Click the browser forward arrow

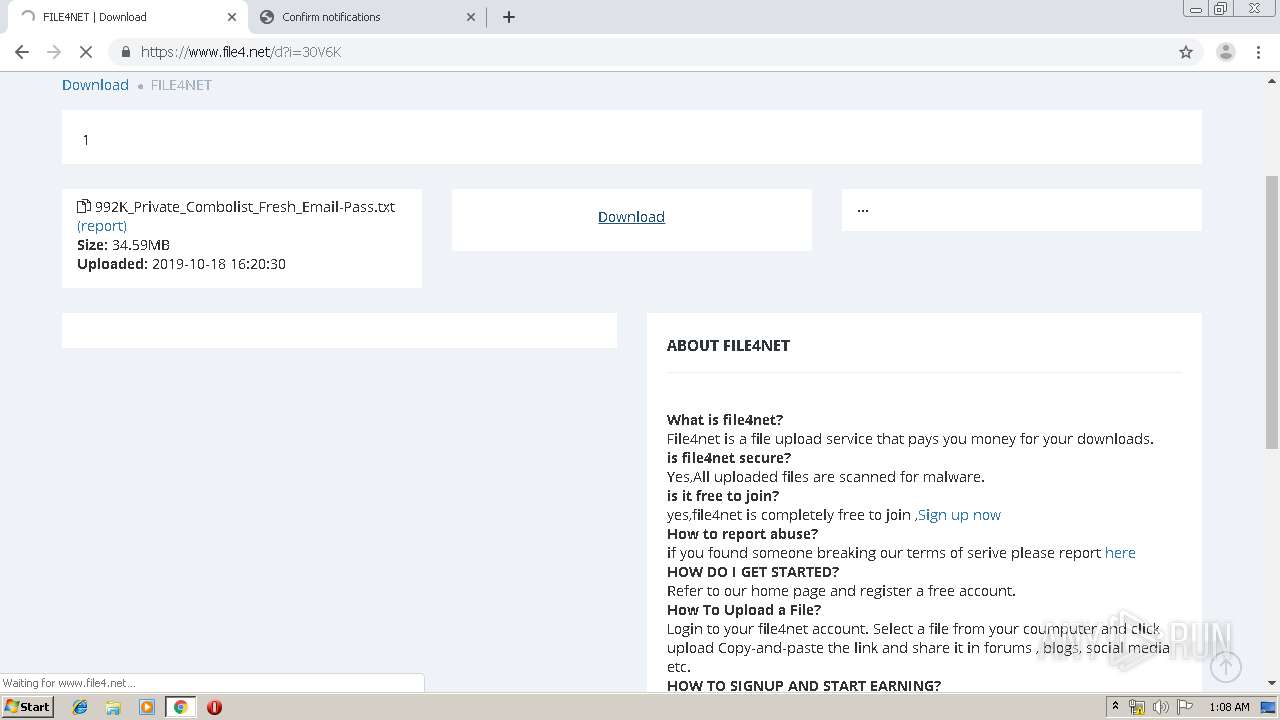click(x=54, y=52)
